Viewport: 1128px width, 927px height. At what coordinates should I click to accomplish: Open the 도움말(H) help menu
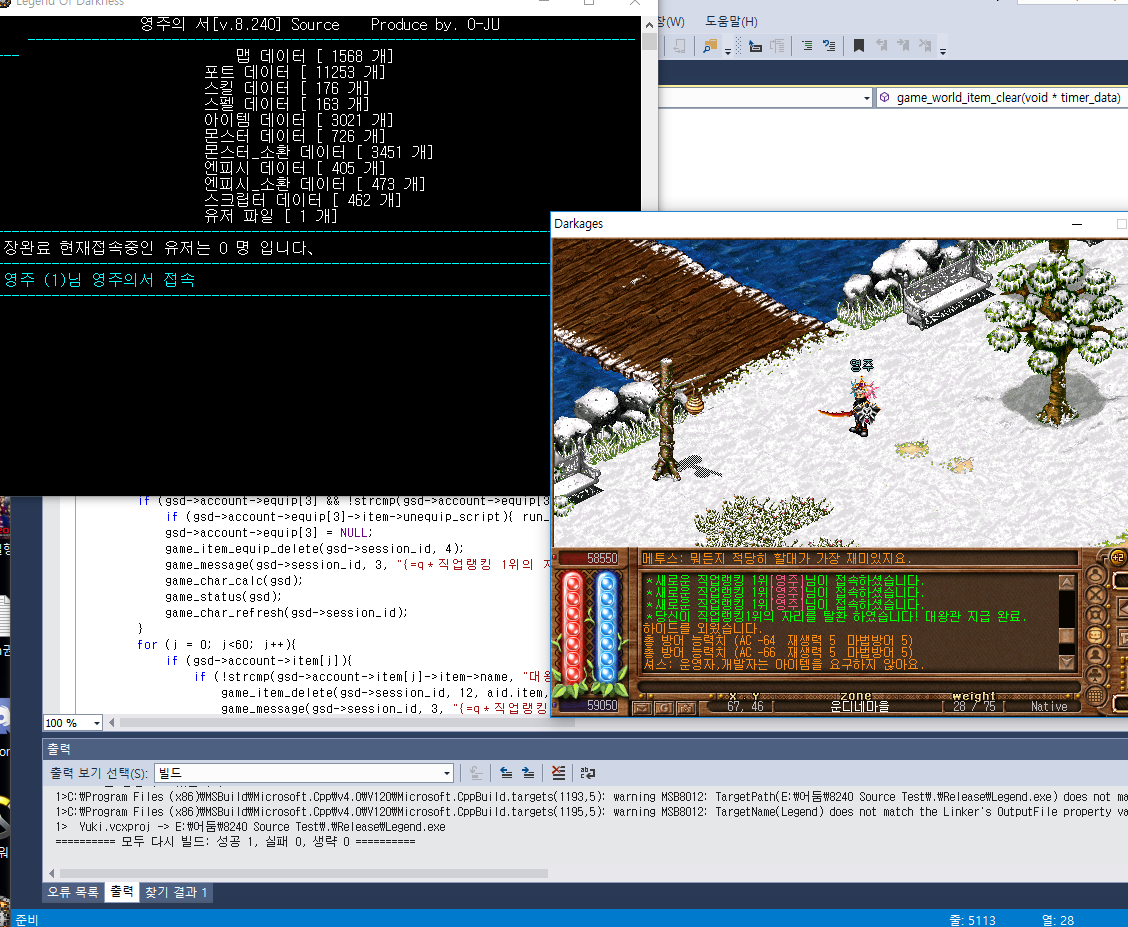coord(731,22)
